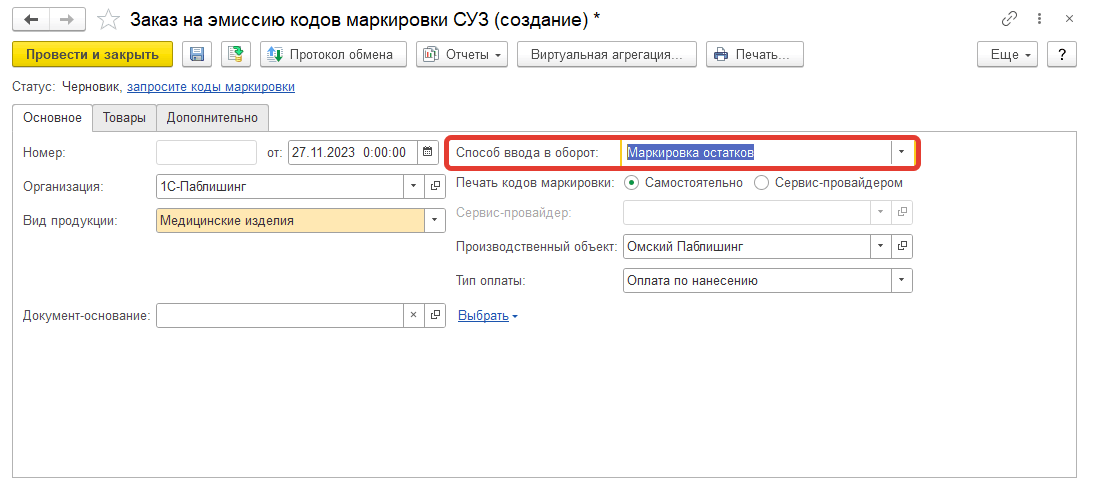Switch to the Товары tab
Screen dimensions: 1093x489
point(124,118)
